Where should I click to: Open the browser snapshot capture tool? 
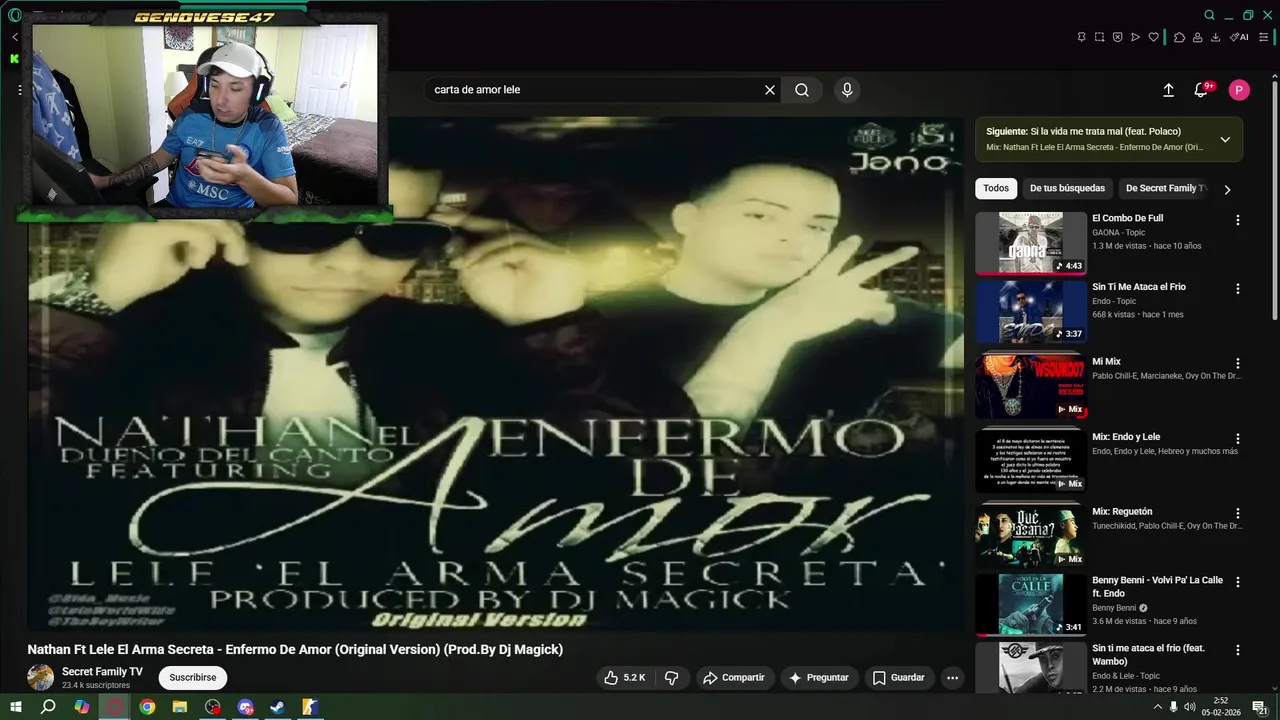pyautogui.click(x=1099, y=37)
